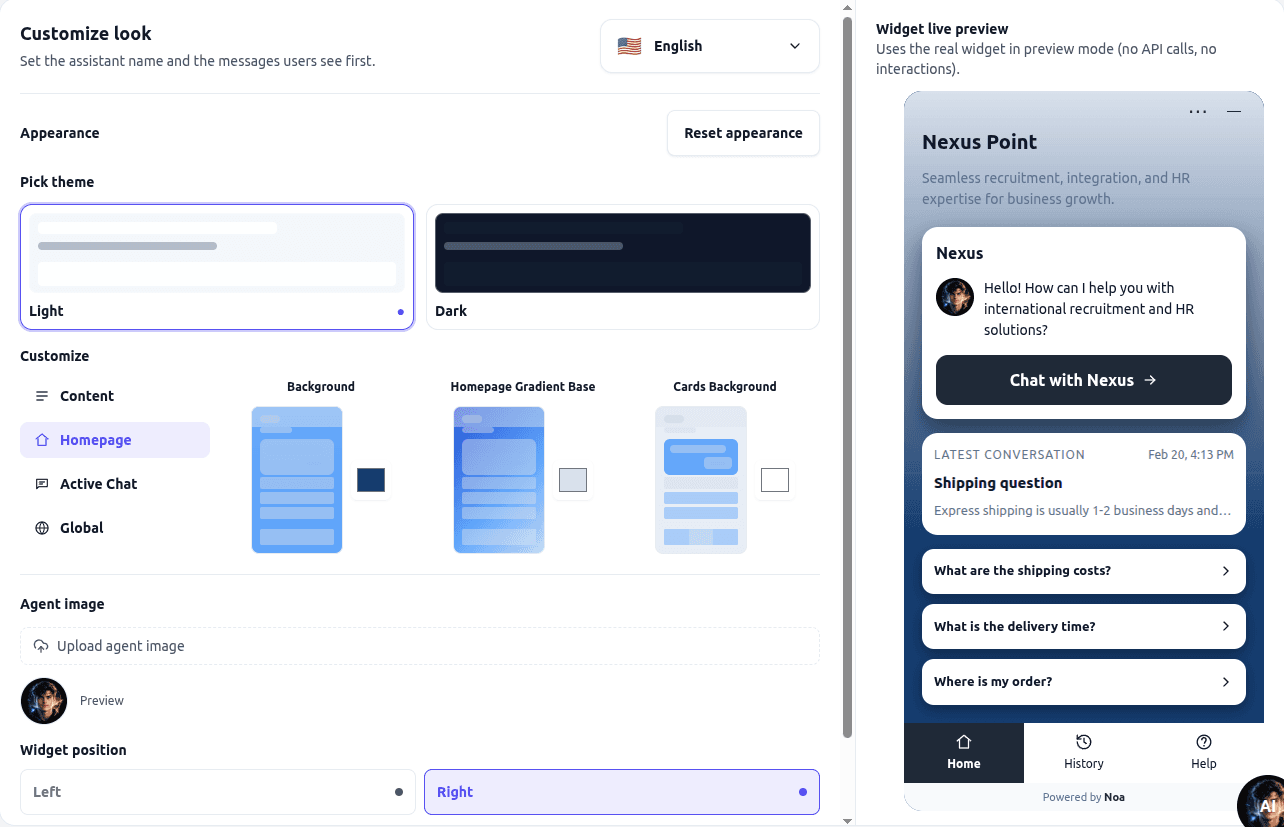This screenshot has width=1284, height=827.
Task: Click the 'Chat with Nexus' button
Action: (1083, 380)
